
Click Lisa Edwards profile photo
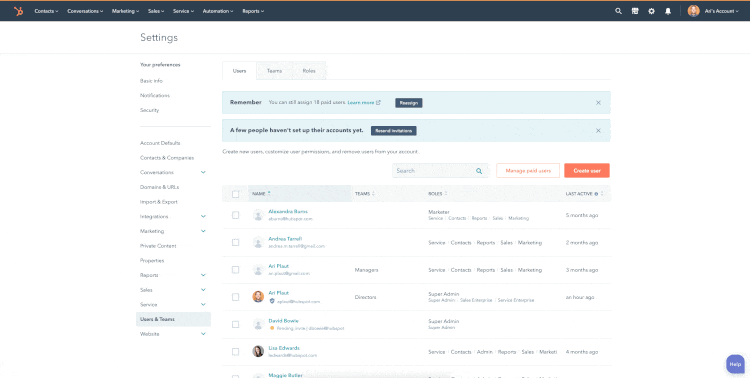pyautogui.click(x=258, y=352)
